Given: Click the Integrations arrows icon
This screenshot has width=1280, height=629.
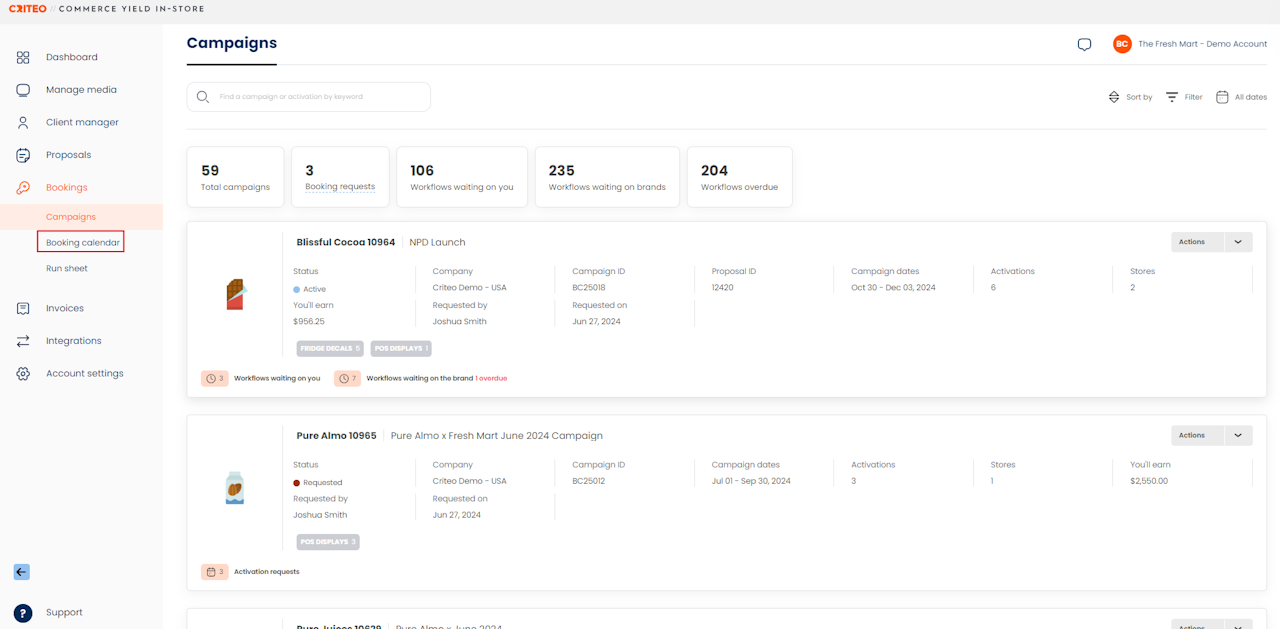Looking at the screenshot, I should tap(23, 341).
